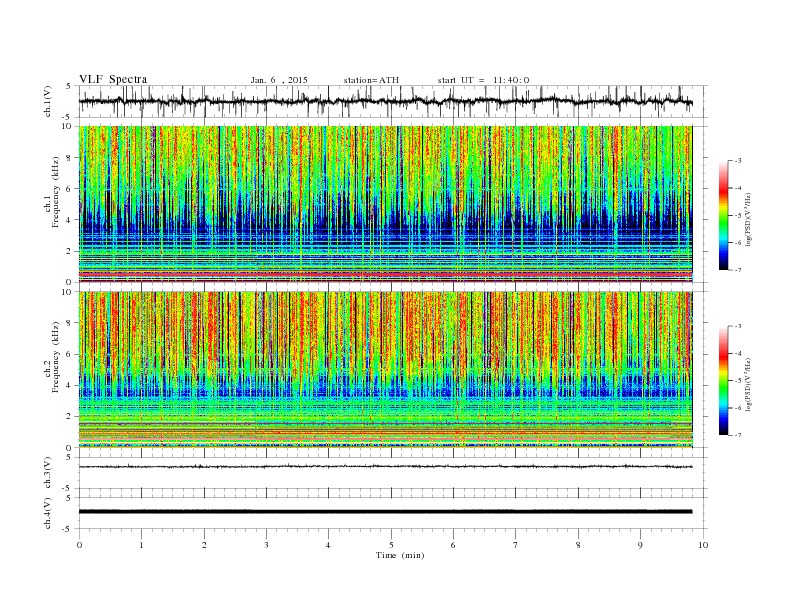Click time axis tick label "1"
The image size is (792, 612).
[141, 545]
